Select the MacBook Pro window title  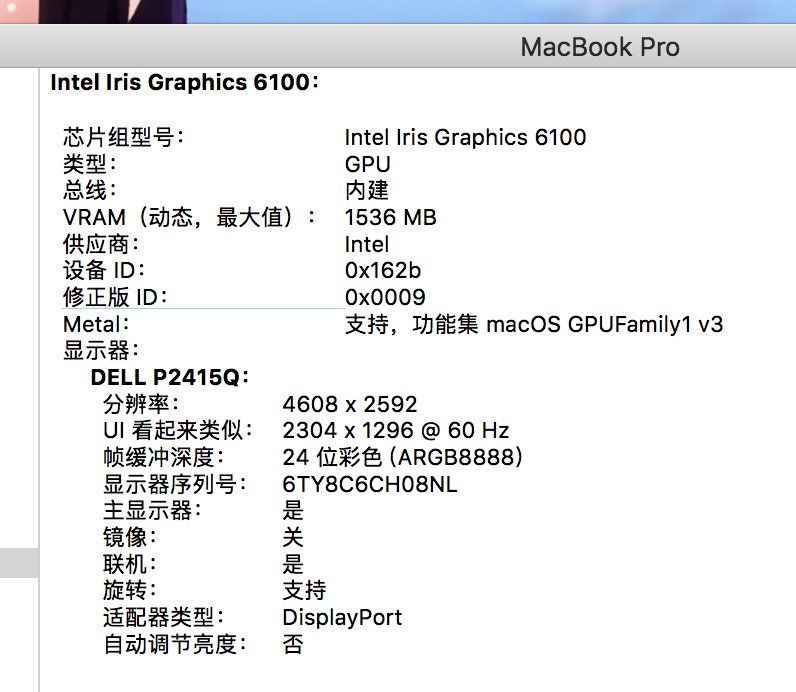pos(600,47)
